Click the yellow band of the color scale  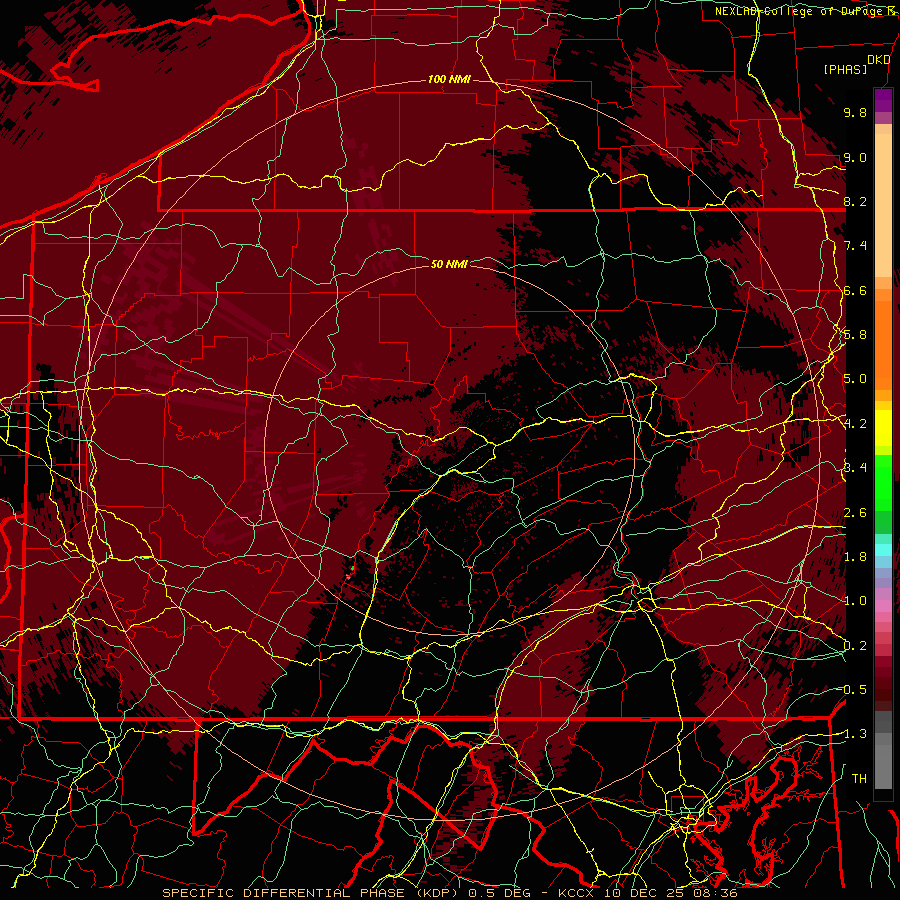click(x=883, y=428)
